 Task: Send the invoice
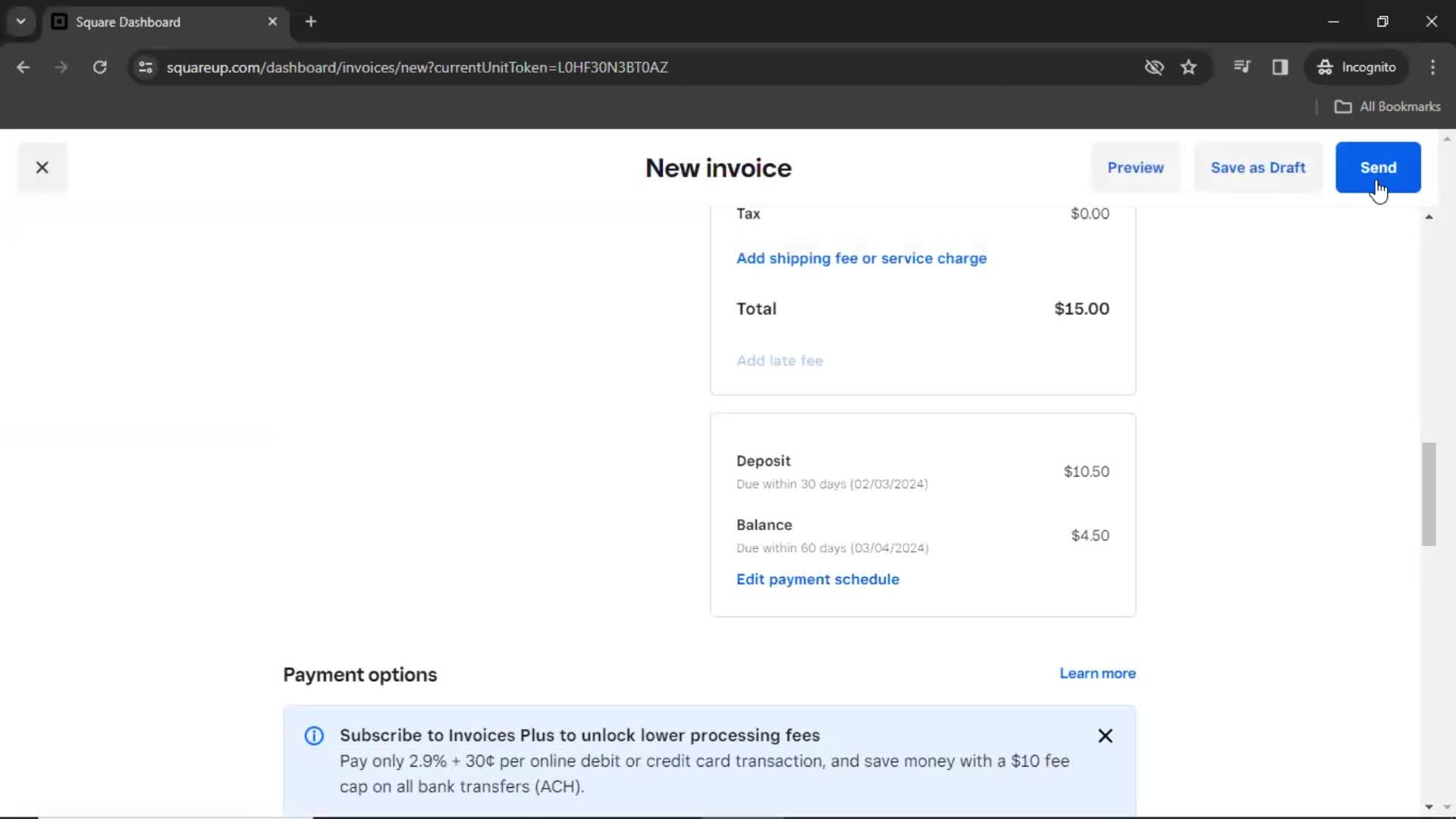pos(1378,168)
